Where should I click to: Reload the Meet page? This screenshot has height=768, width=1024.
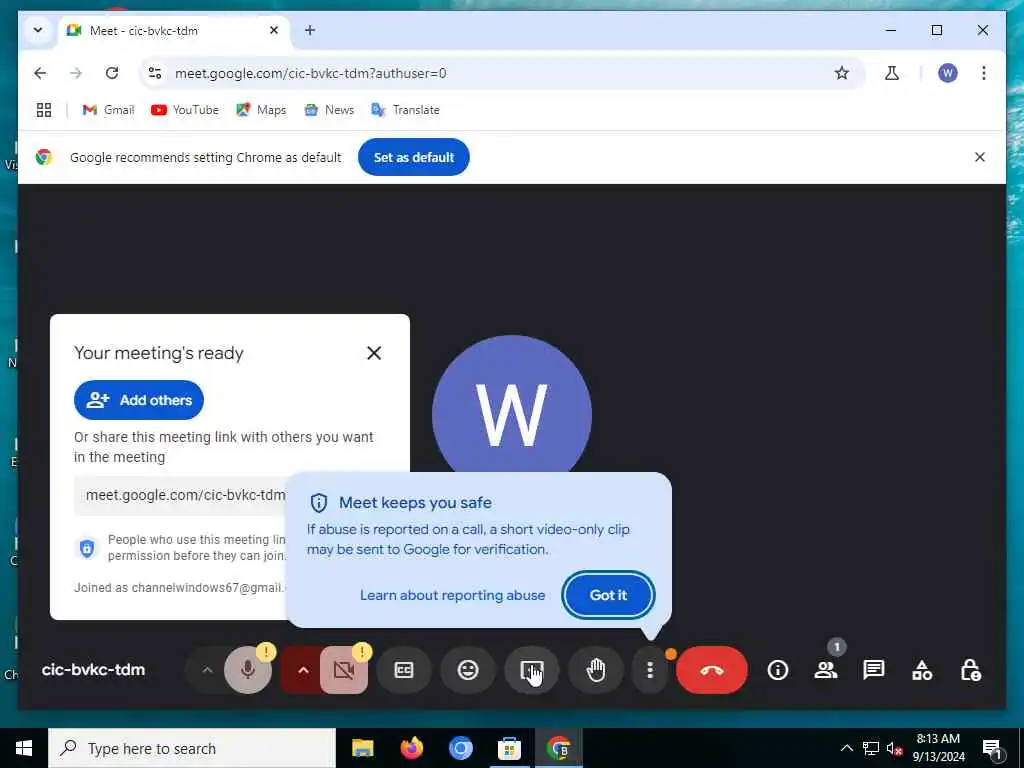tap(112, 73)
